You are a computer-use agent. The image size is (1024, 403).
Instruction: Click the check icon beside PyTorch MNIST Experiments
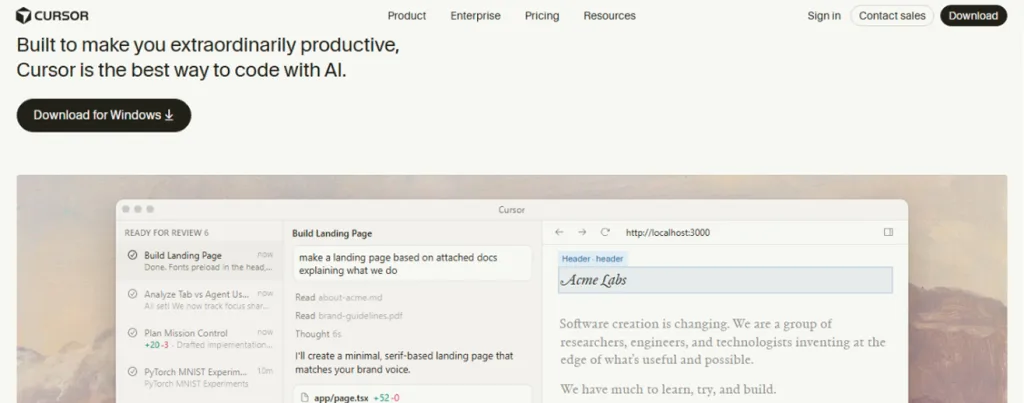[133, 372]
